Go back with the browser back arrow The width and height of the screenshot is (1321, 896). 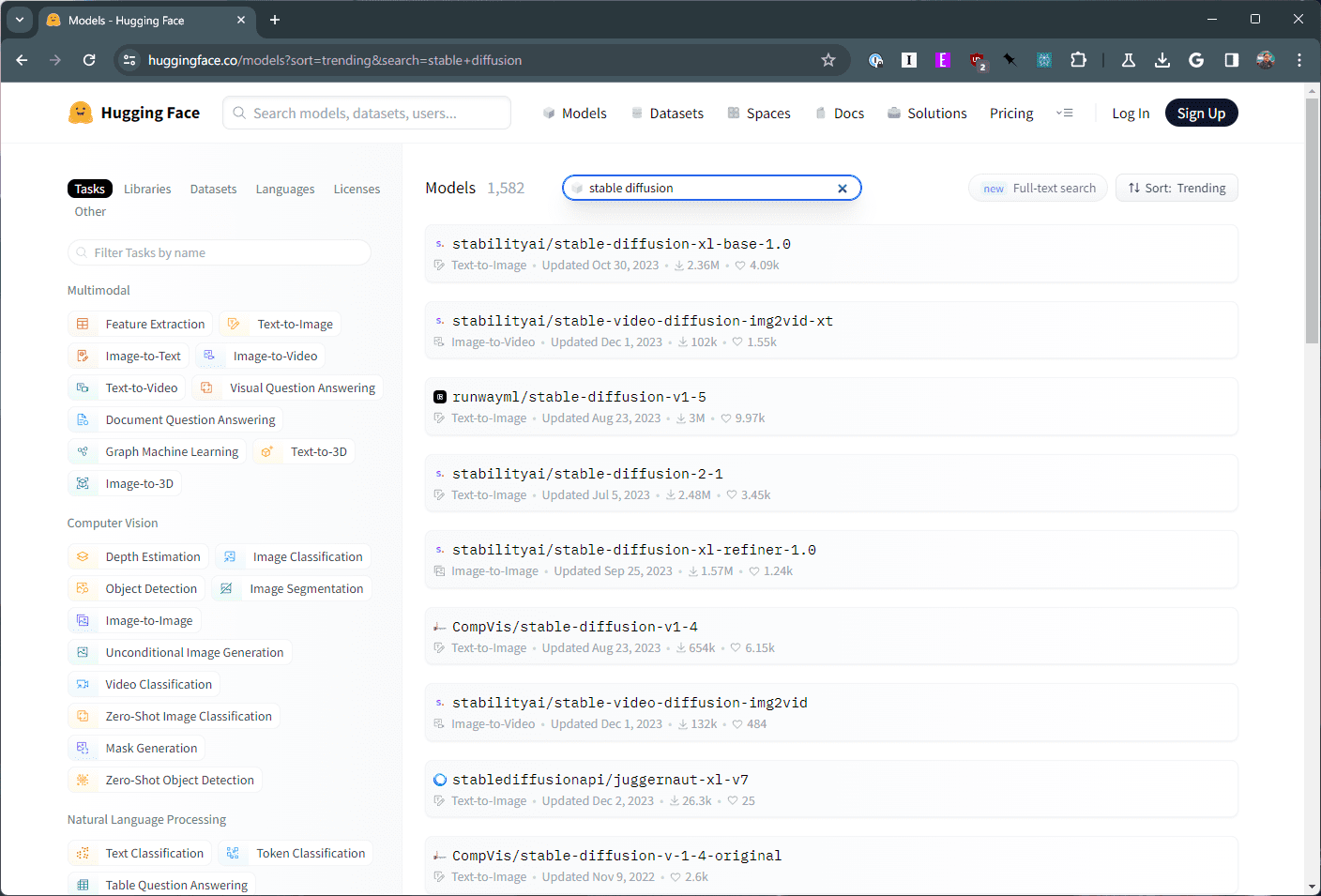[x=22, y=60]
